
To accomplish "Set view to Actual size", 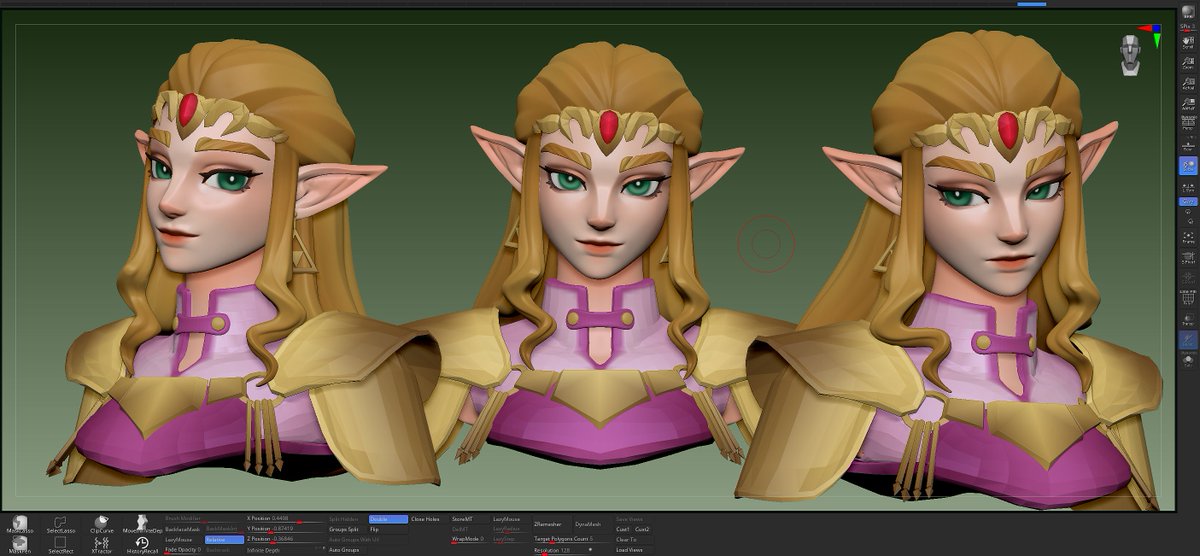I will coord(1188,83).
